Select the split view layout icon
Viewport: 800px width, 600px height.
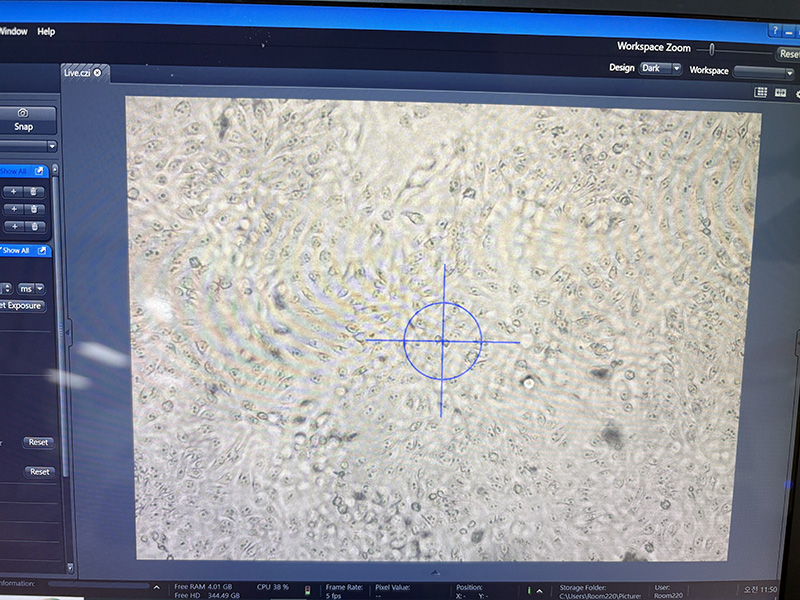click(x=780, y=92)
